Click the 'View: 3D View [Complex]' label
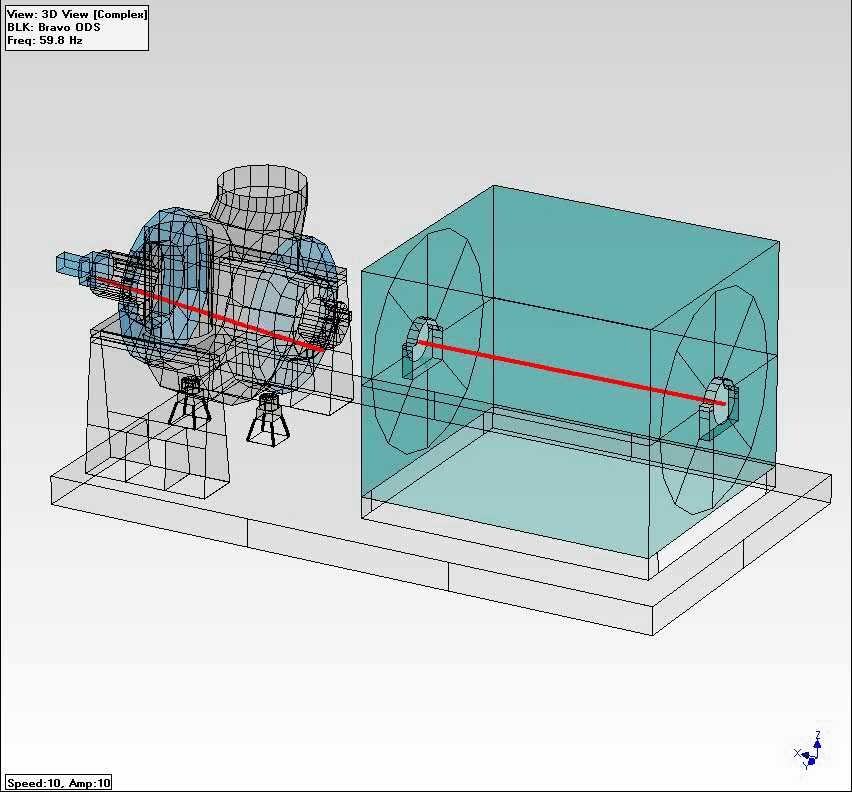This screenshot has width=852, height=792. (77, 15)
